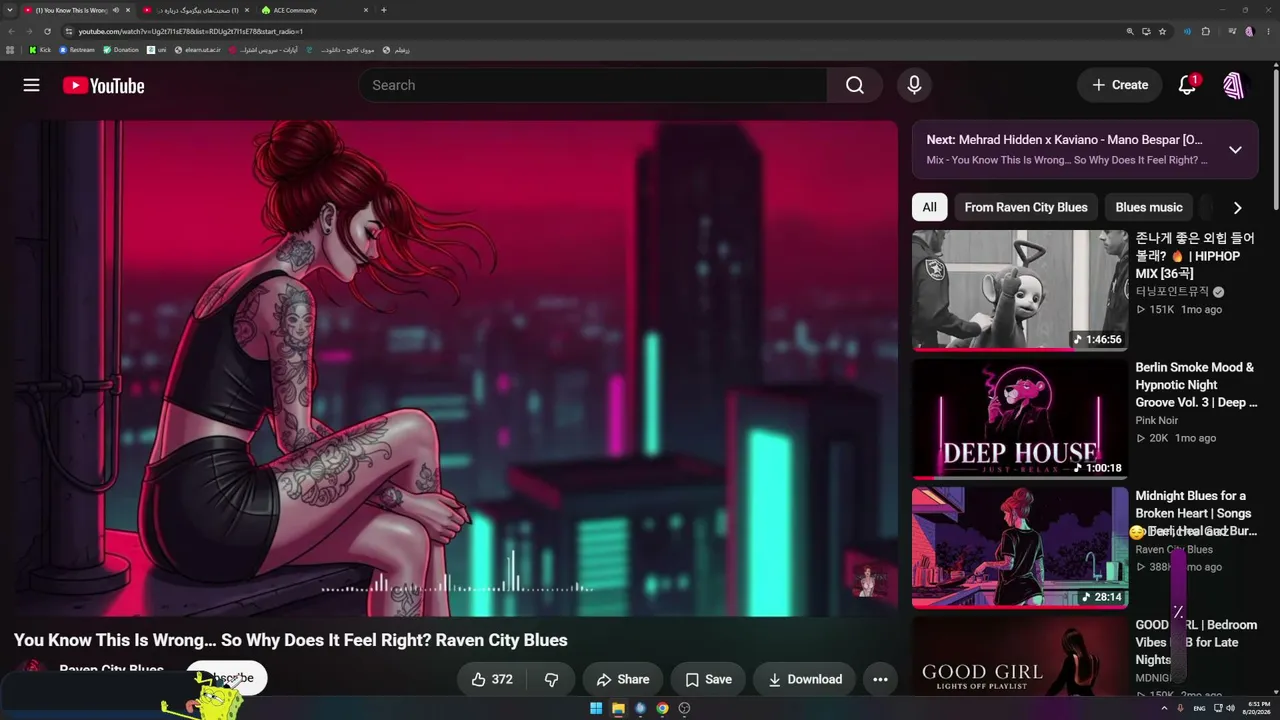The image size is (1280, 720).
Task: Download this video
Action: [805, 679]
